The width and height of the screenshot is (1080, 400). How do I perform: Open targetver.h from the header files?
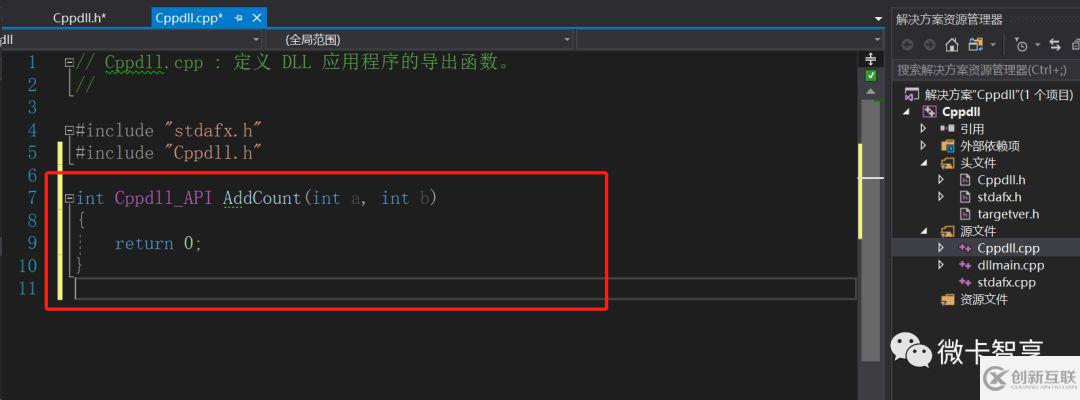pyautogui.click(x=1008, y=214)
